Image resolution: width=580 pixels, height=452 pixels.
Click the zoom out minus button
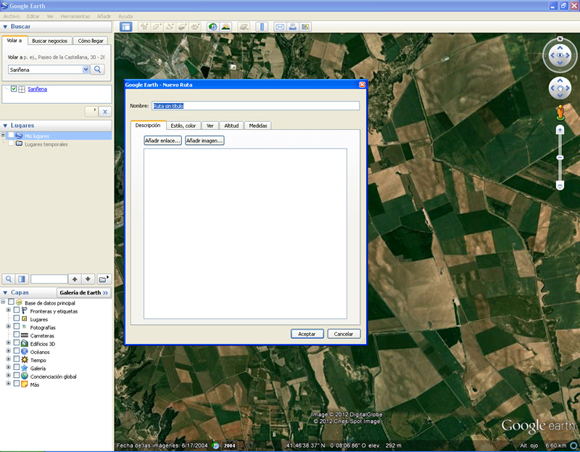560,185
